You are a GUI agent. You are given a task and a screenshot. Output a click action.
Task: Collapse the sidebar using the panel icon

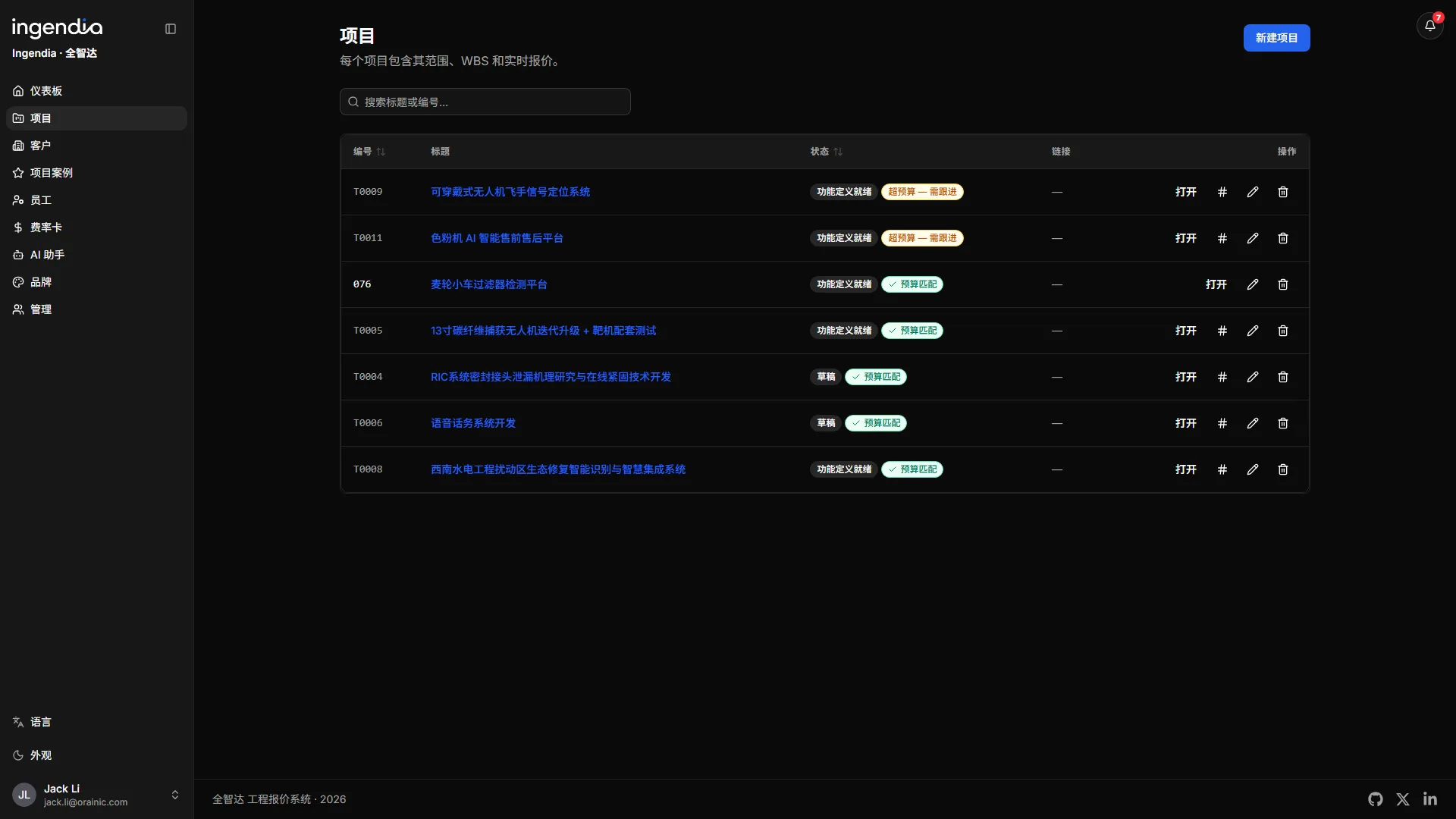click(x=171, y=29)
